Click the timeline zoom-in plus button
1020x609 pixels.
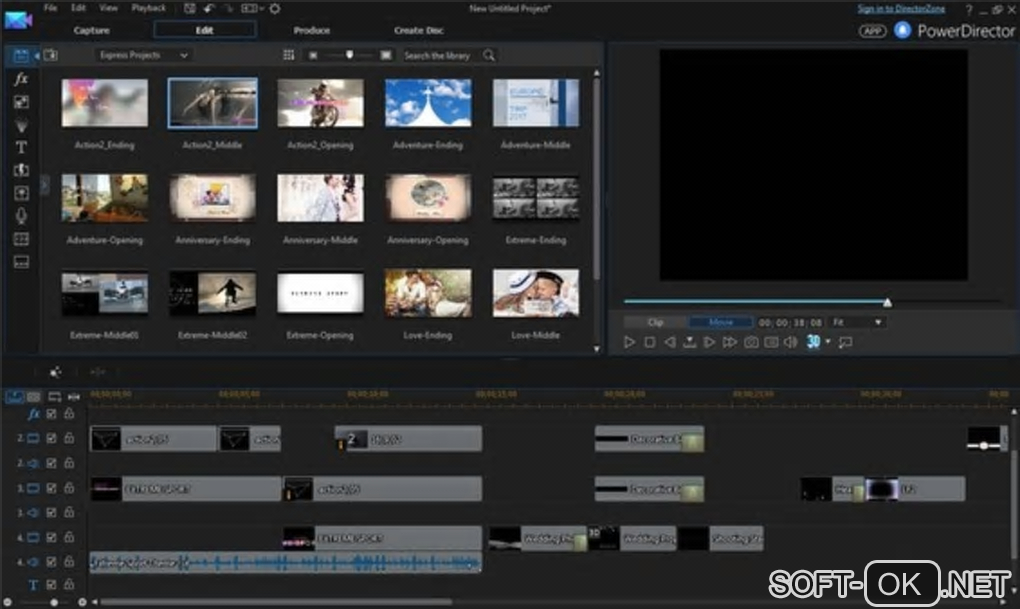click(x=82, y=602)
